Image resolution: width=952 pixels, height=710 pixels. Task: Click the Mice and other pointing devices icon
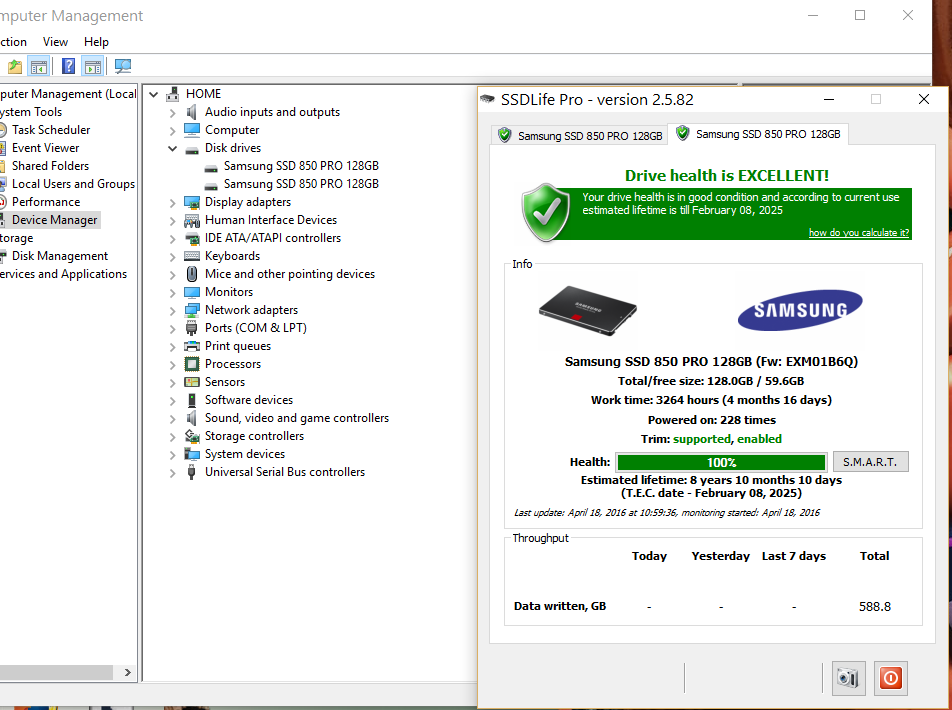point(192,274)
